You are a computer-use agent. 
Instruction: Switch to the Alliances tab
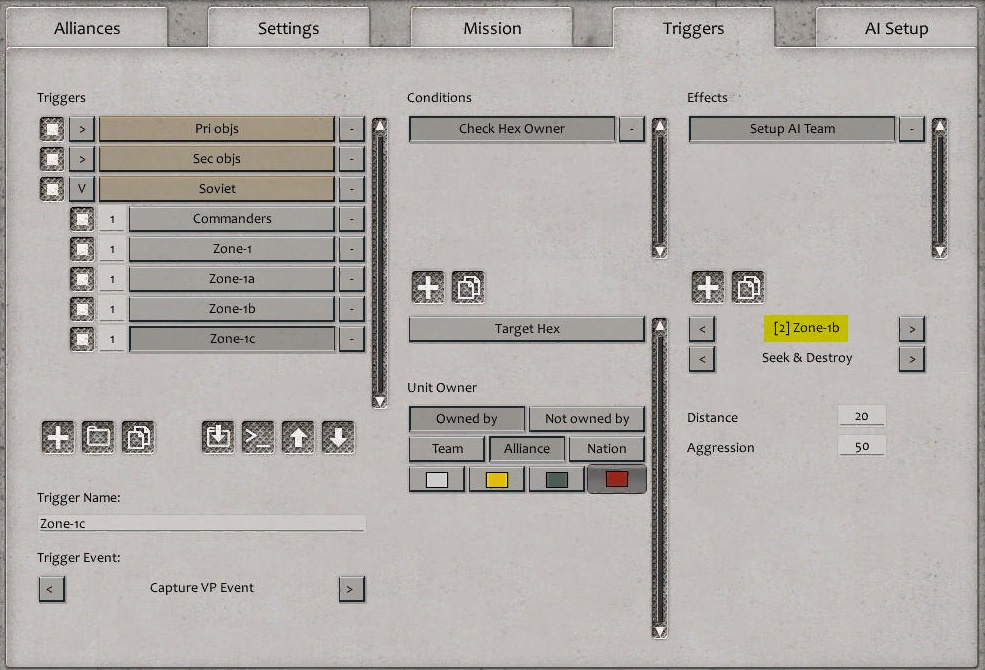(88, 28)
